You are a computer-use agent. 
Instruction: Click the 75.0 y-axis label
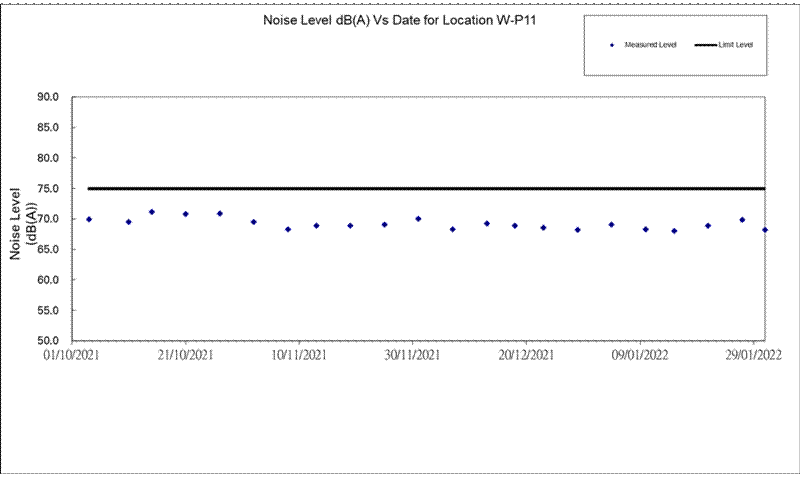(48, 188)
